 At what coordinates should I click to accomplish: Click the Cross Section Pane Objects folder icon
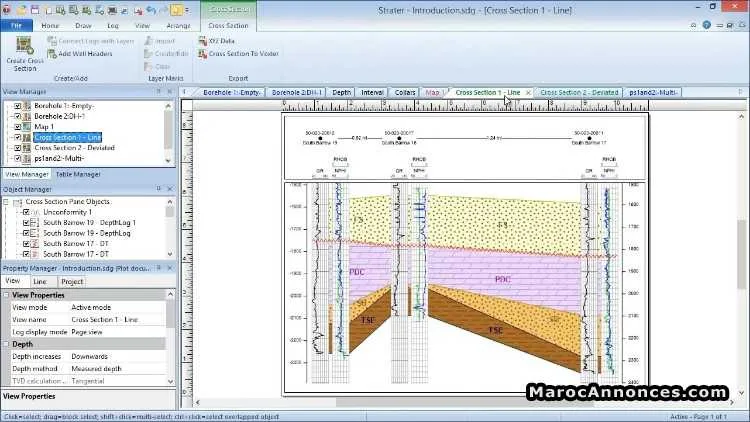(x=18, y=202)
